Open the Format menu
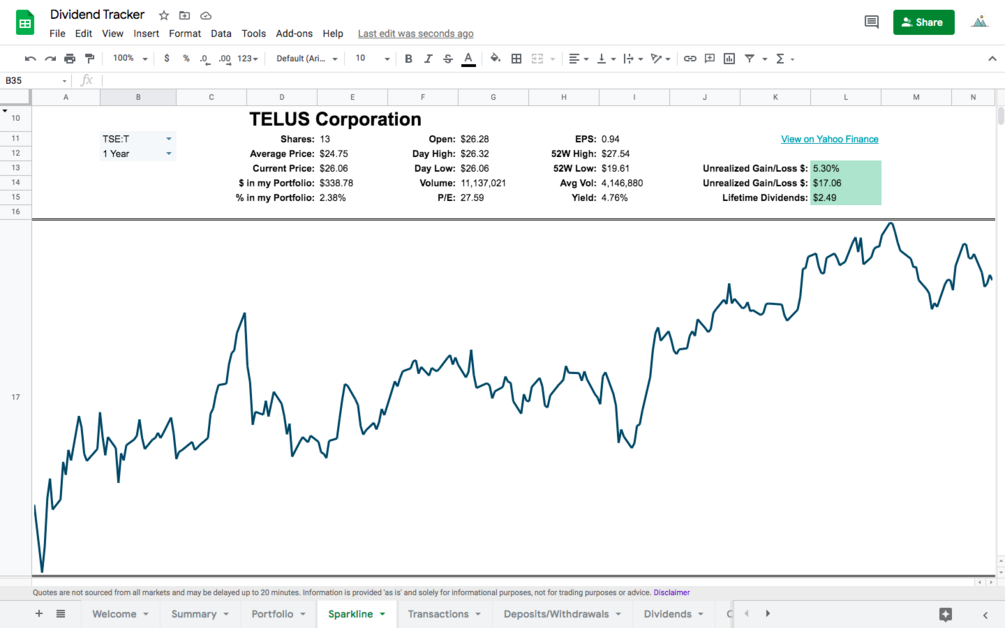The height and width of the screenshot is (628, 1005). (185, 33)
